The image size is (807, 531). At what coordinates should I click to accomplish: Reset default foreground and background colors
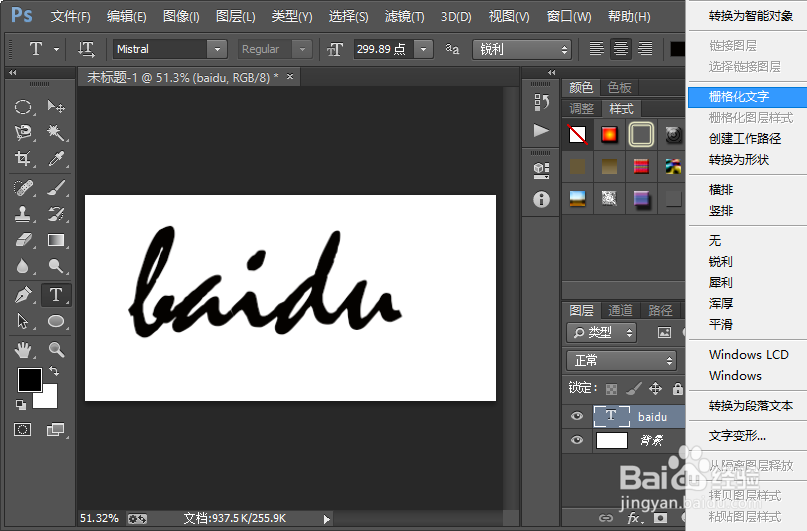[21, 405]
